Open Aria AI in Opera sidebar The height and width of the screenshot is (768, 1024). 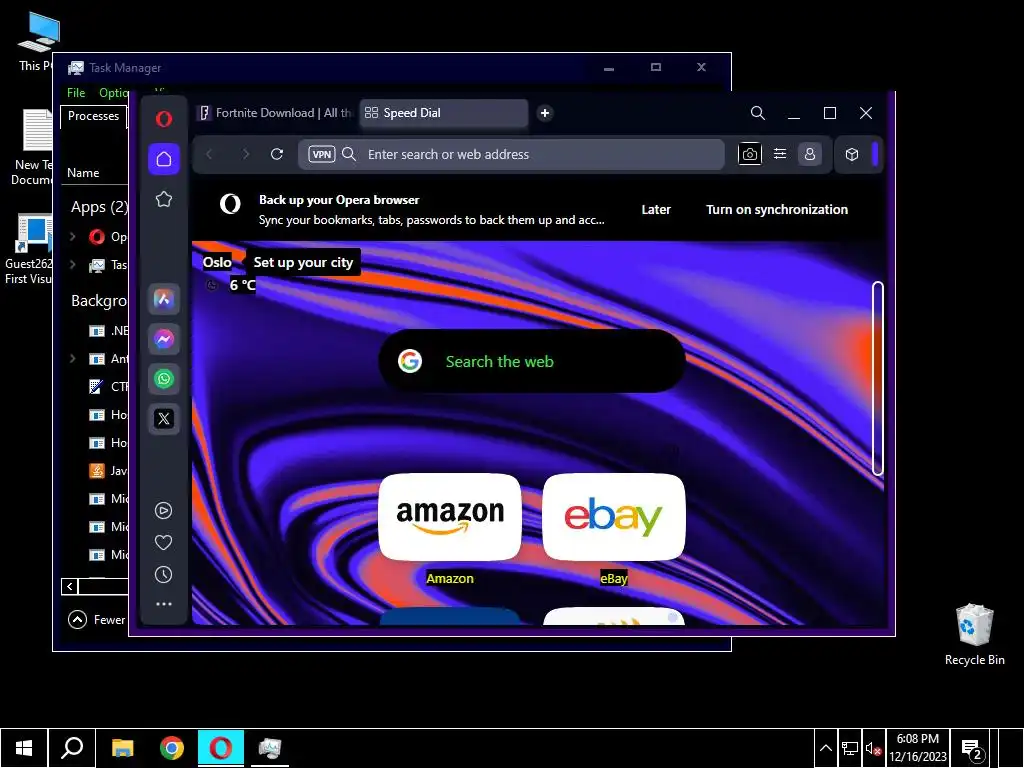point(164,299)
